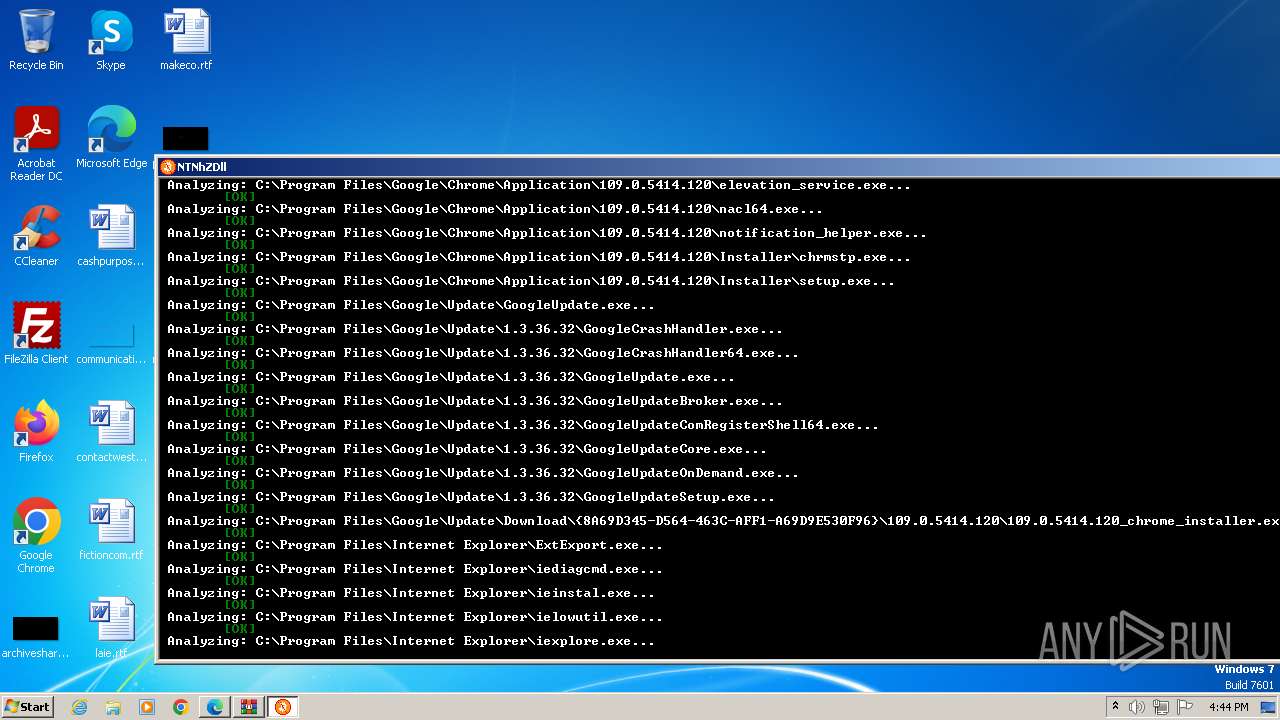Click the 4:44 PM system clock
Image resolution: width=1280 pixels, height=720 pixels.
1228,707
